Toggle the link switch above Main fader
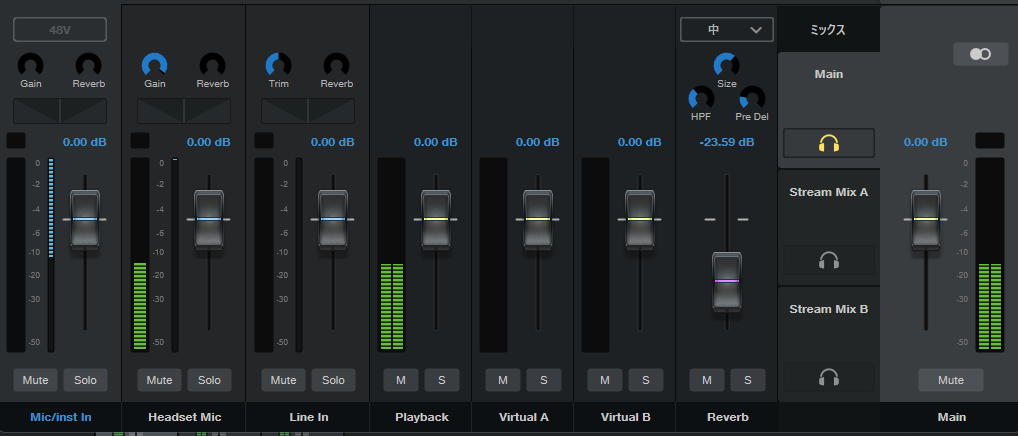The image size is (1018, 436). (980, 54)
